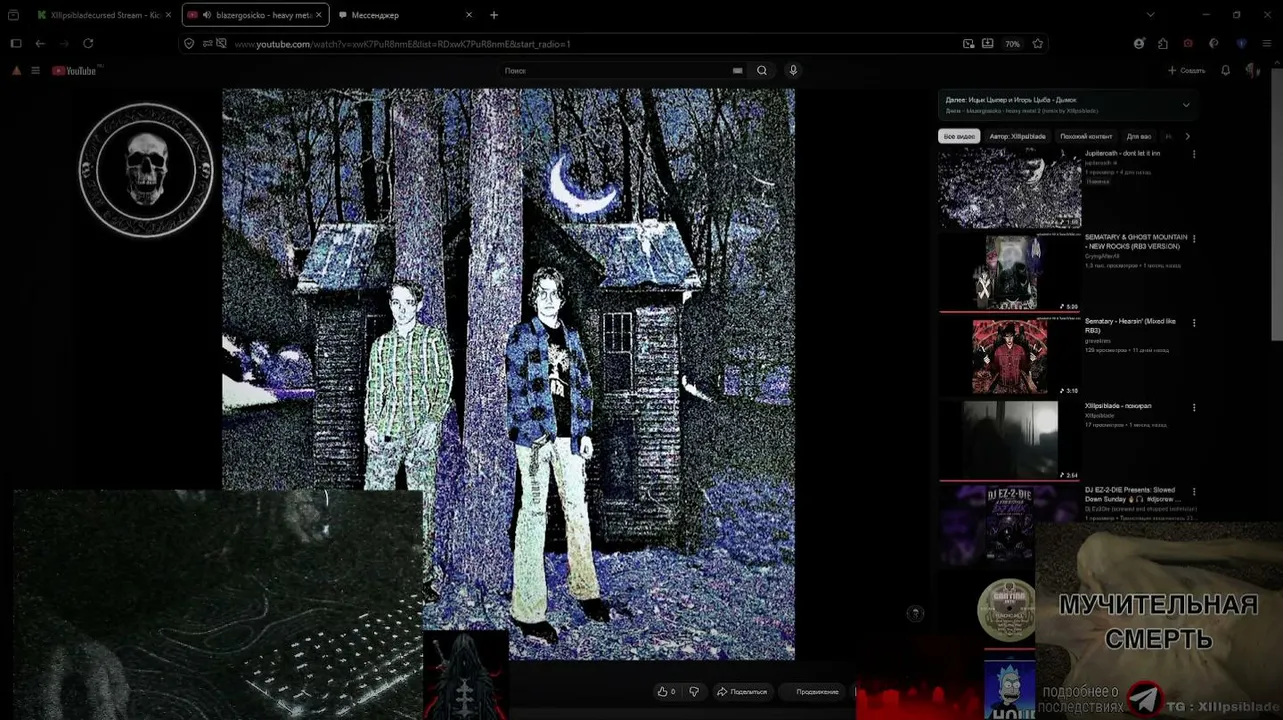
Task: Expand the up-next playlist panel
Action: 1186,105
